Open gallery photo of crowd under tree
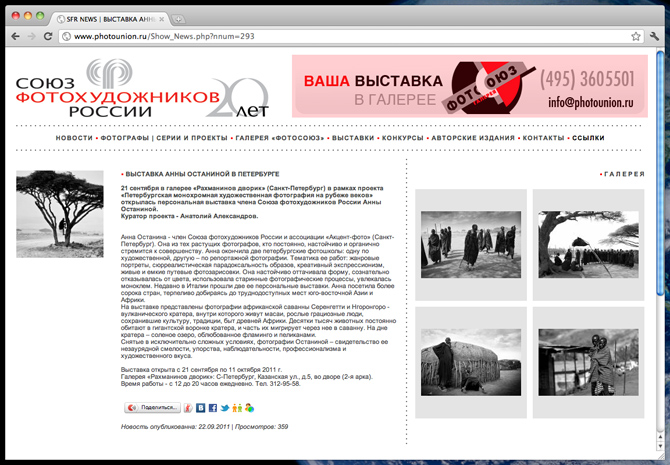 pyautogui.click(x=588, y=244)
